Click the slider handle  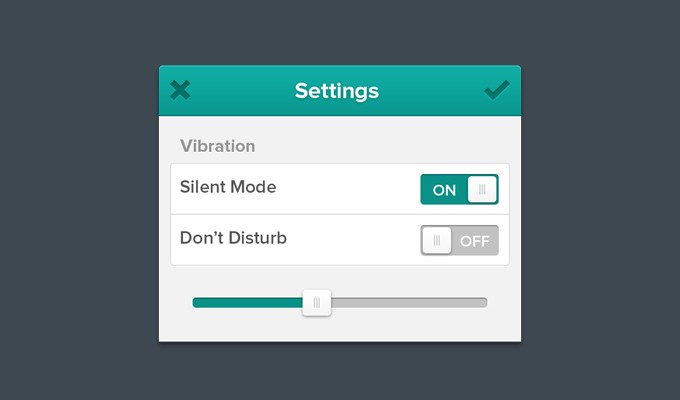point(317,302)
